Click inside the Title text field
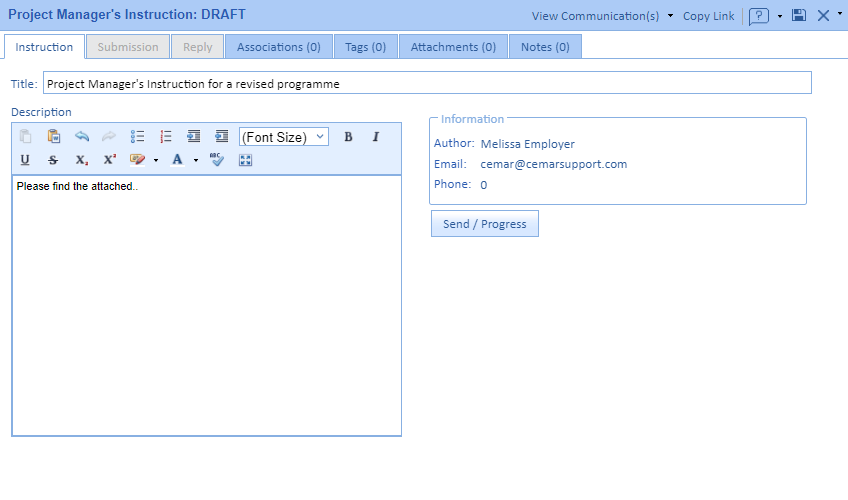 pyautogui.click(x=427, y=84)
